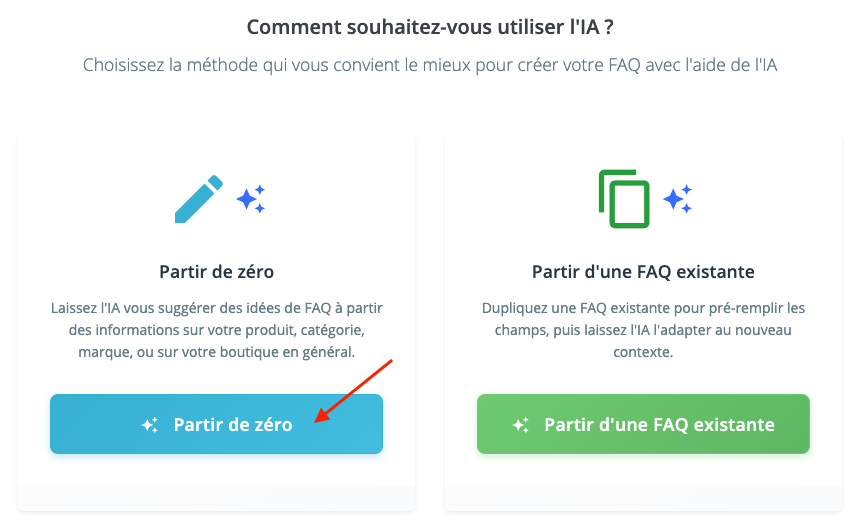The image size is (852, 521).
Task: Click the word "contexte." in the right card
Action: coord(643,353)
